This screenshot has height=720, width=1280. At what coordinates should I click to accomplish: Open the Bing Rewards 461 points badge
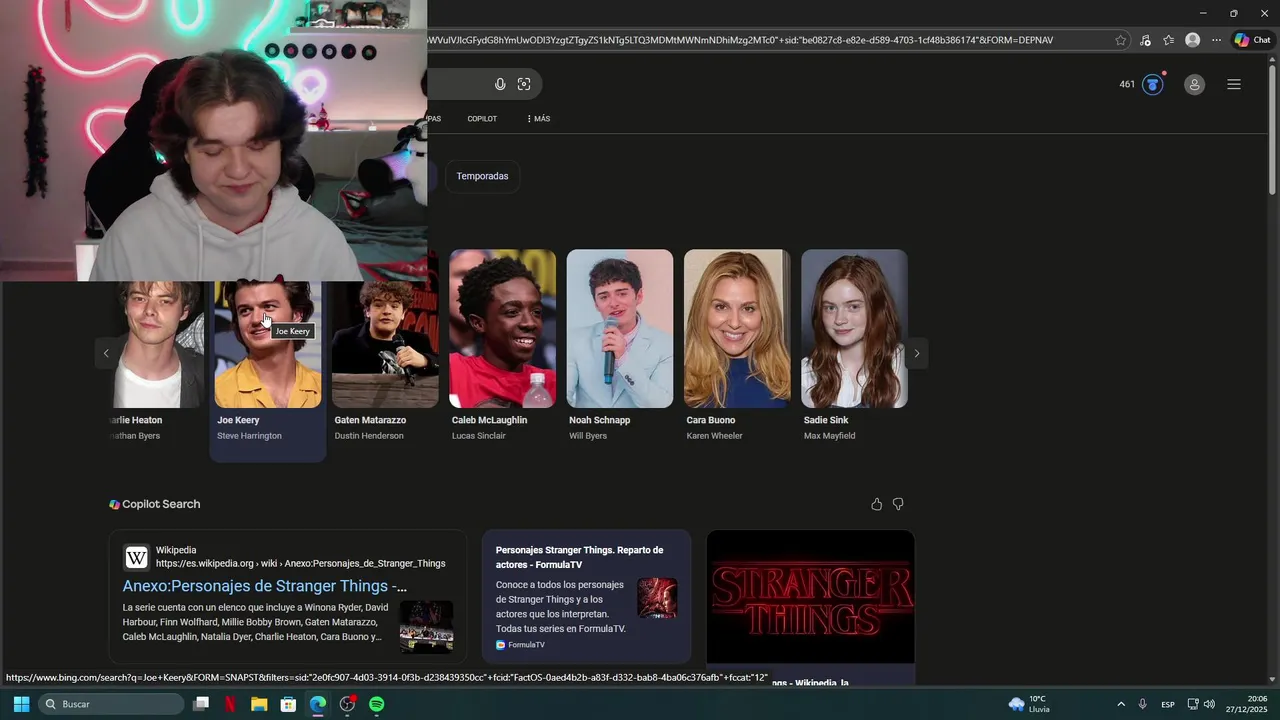click(x=1141, y=84)
